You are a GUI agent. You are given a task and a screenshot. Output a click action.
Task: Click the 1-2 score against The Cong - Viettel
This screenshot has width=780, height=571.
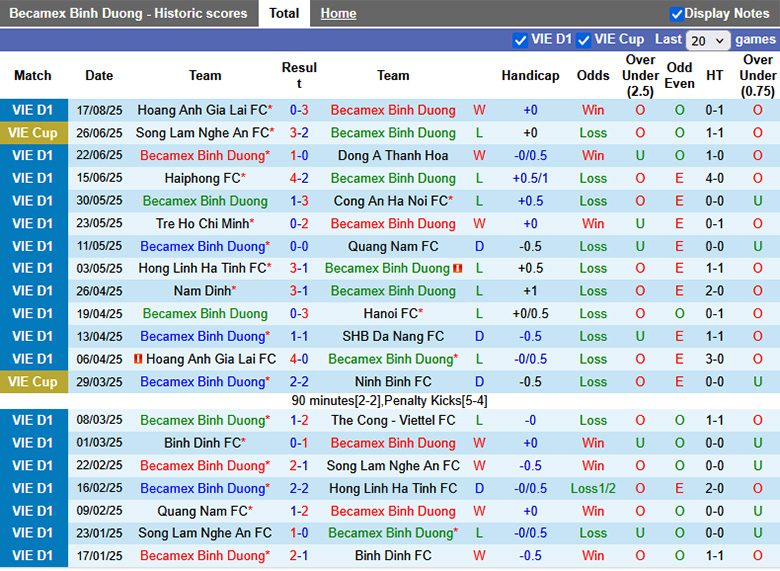tap(299, 420)
